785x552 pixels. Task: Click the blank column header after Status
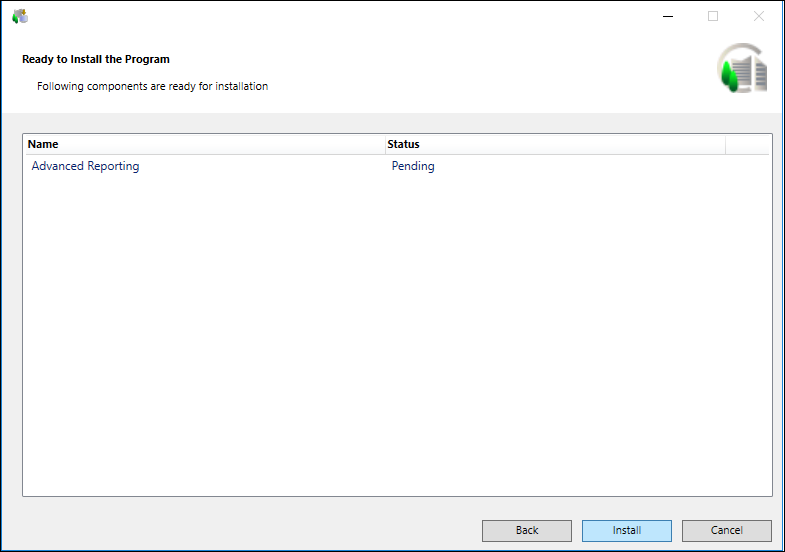[x=747, y=144]
